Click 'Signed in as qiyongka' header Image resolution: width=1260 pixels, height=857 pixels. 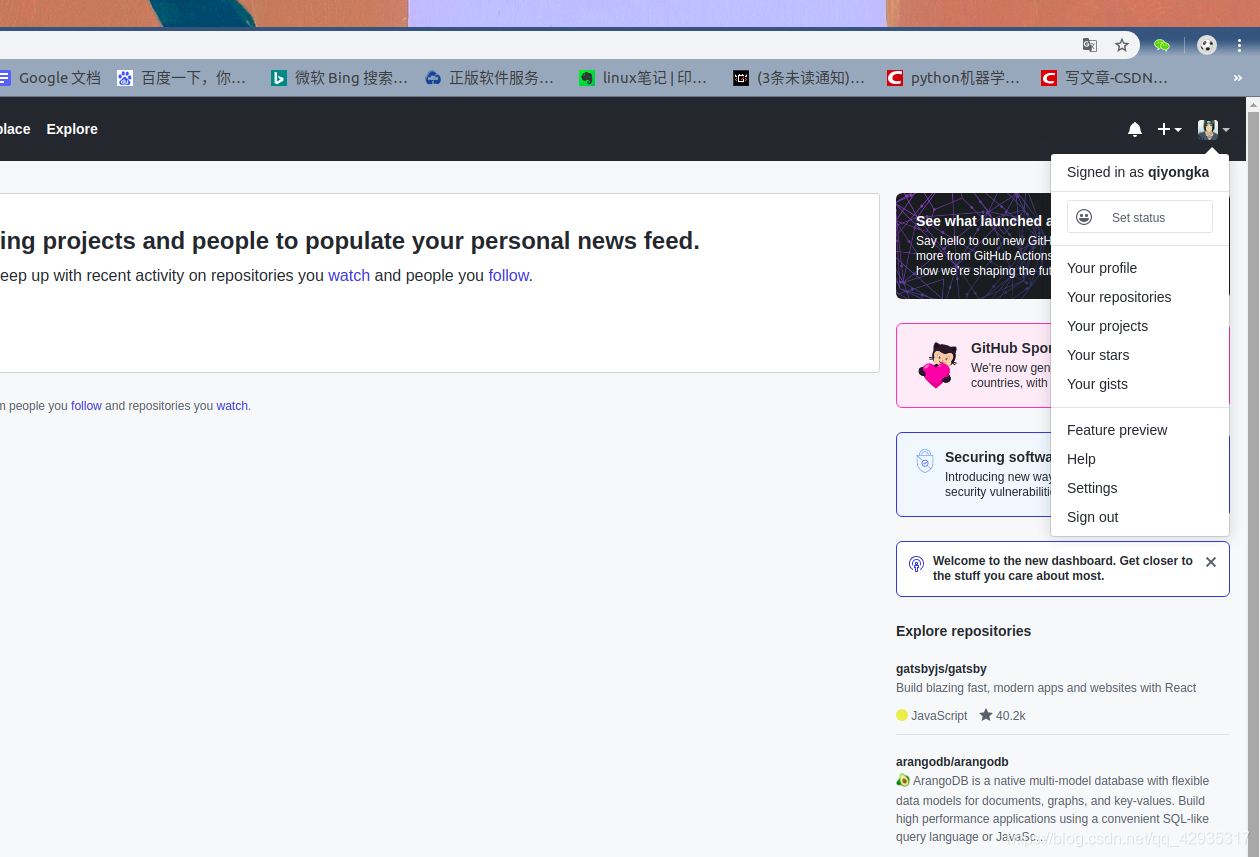tap(1138, 172)
